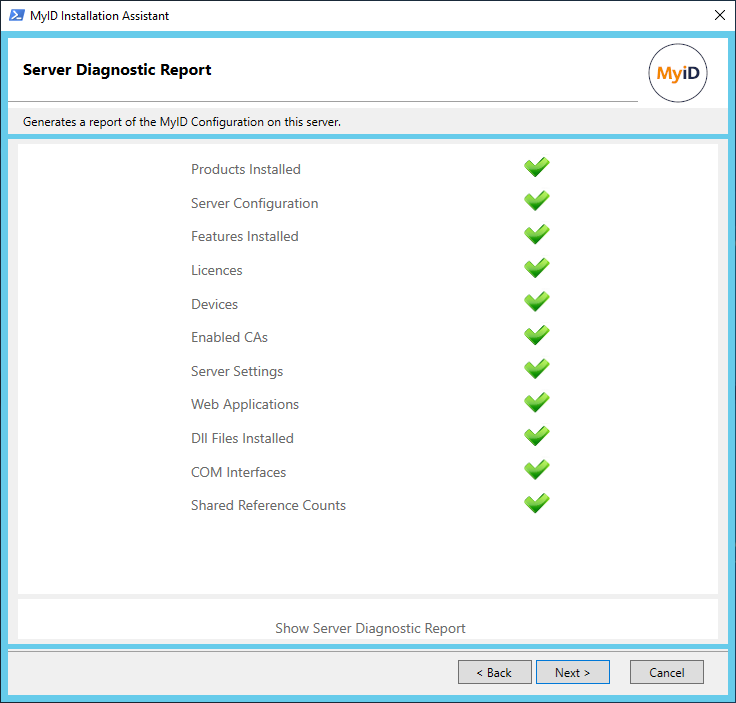Click the PowerShell icon in title bar
Viewport: 736px width, 703px height.
[17, 16]
